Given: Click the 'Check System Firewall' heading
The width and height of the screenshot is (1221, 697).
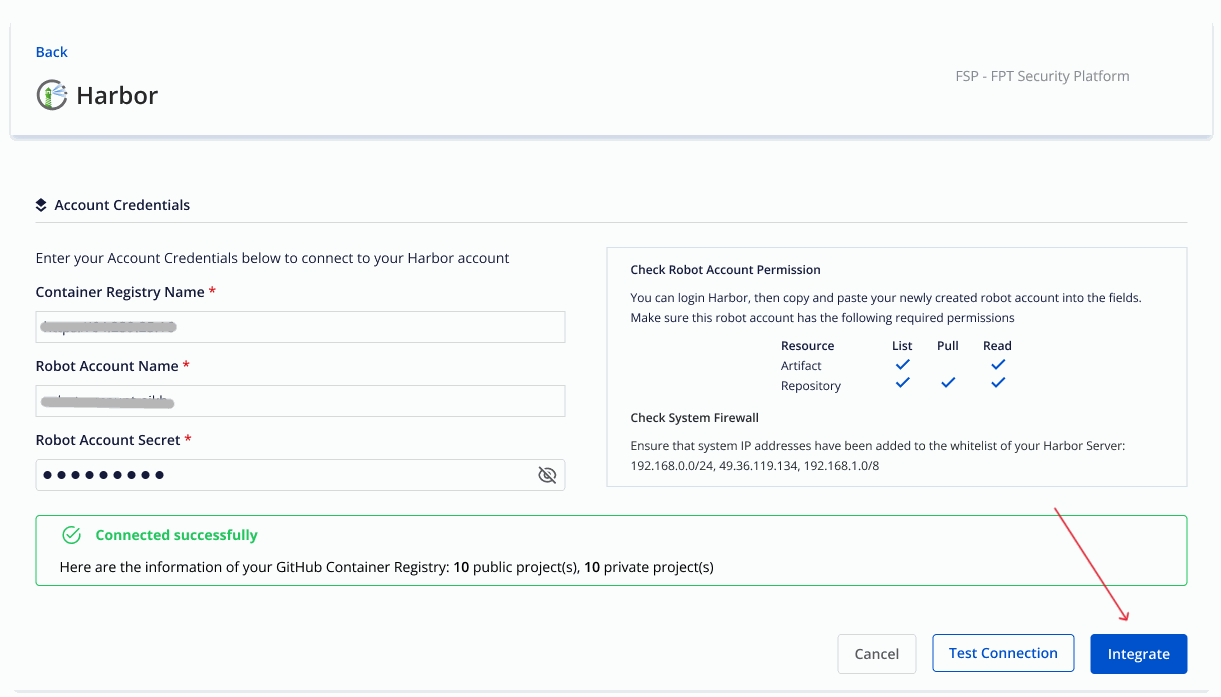Looking at the screenshot, I should coord(694,418).
